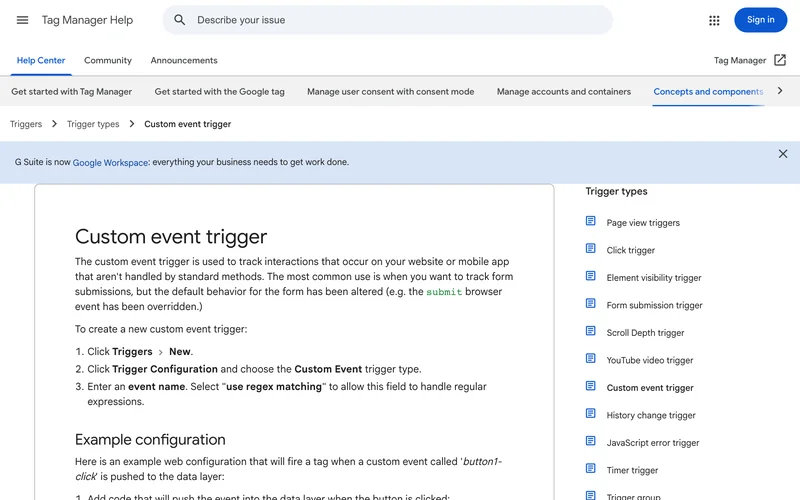Image resolution: width=800 pixels, height=500 pixels.
Task: Select Get started with the Google tag topic
Action: pyautogui.click(x=219, y=92)
